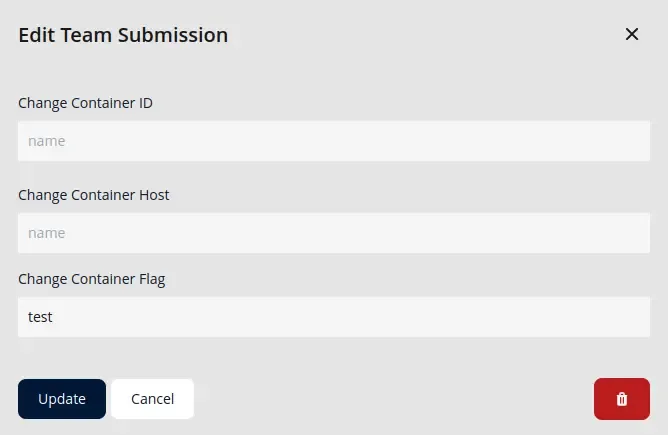Focus the Change Container ID field
This screenshot has height=435, width=668.
click(x=334, y=141)
